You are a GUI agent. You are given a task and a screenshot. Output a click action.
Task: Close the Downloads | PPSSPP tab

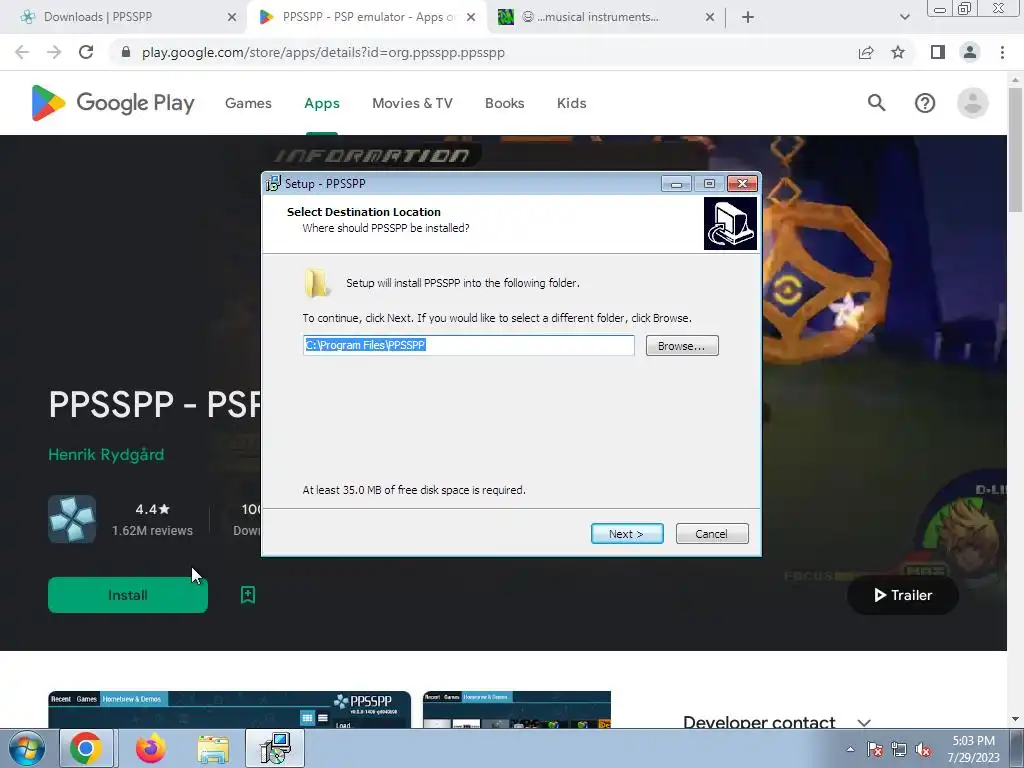coord(232,18)
